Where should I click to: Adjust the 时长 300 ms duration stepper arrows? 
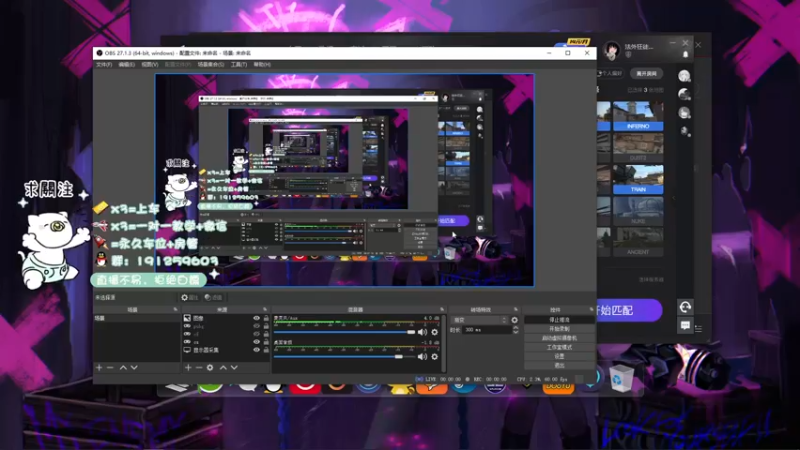tap(515, 330)
